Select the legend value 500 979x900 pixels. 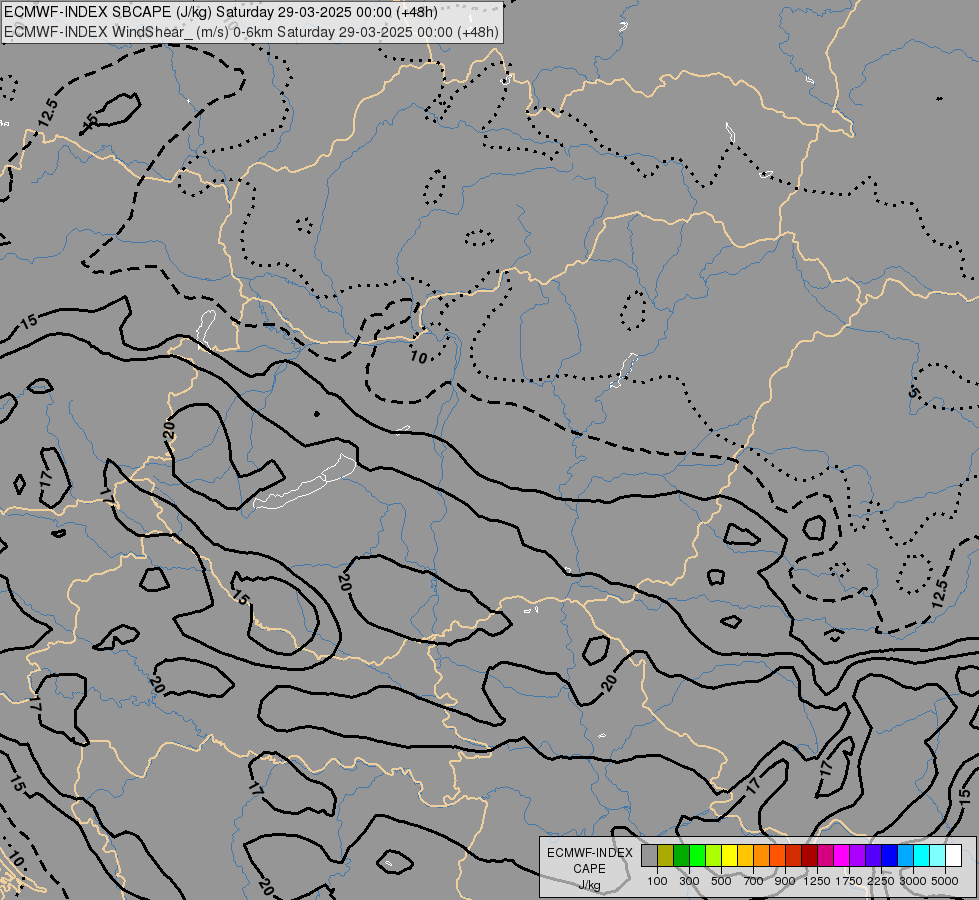click(721, 881)
